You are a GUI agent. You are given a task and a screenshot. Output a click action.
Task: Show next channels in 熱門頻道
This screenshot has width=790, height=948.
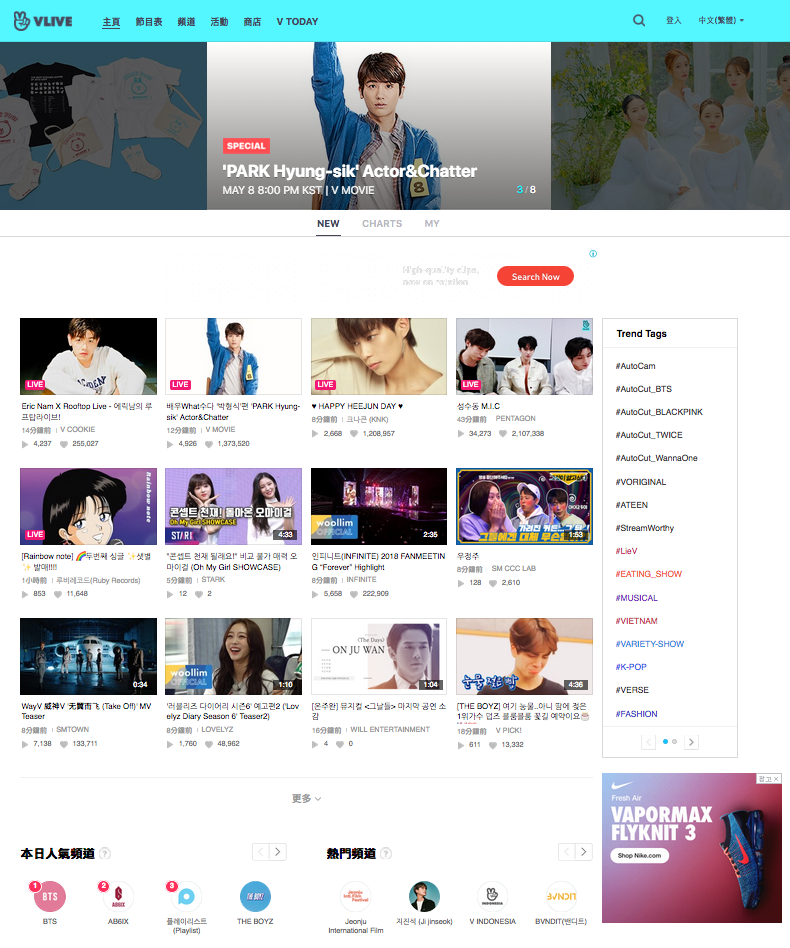coord(584,852)
